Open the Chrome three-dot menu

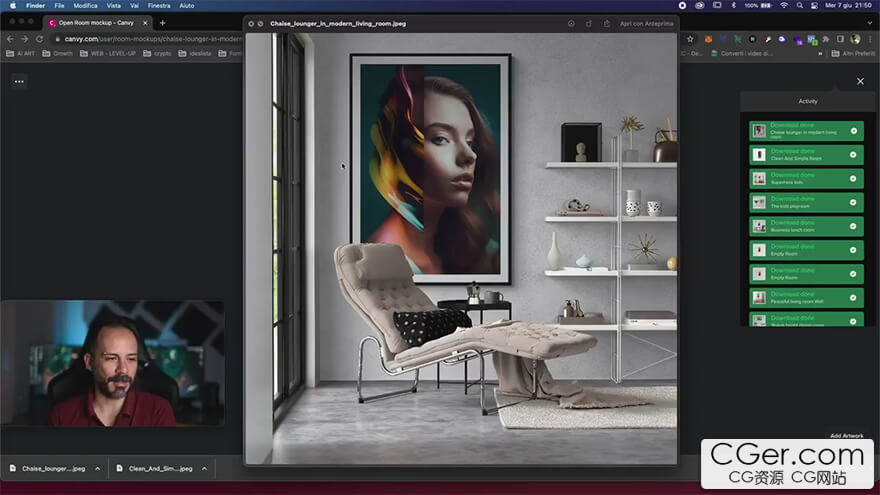coord(870,39)
